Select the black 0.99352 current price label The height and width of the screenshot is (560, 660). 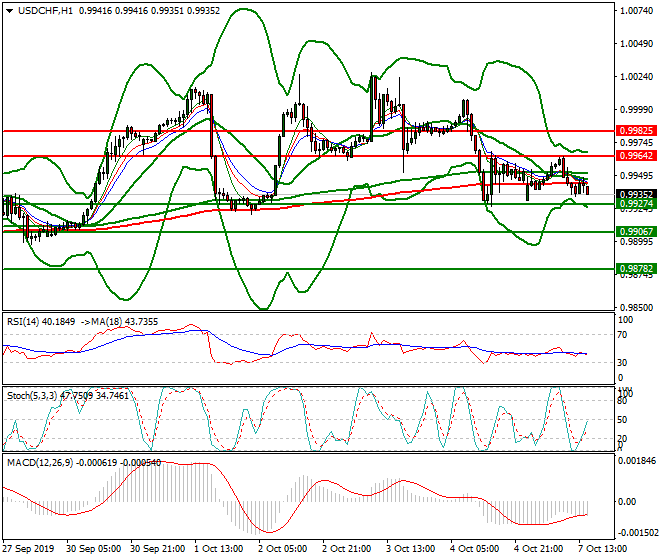(636, 194)
